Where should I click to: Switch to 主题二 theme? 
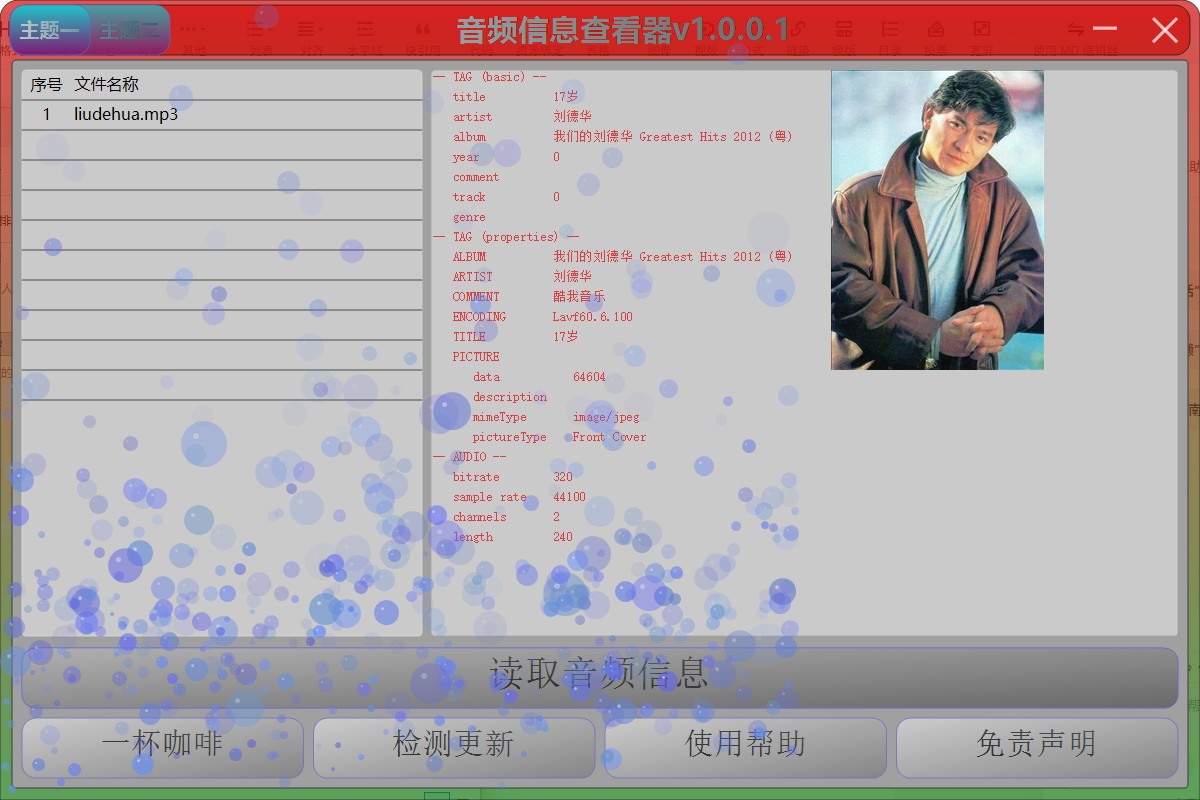pos(130,30)
